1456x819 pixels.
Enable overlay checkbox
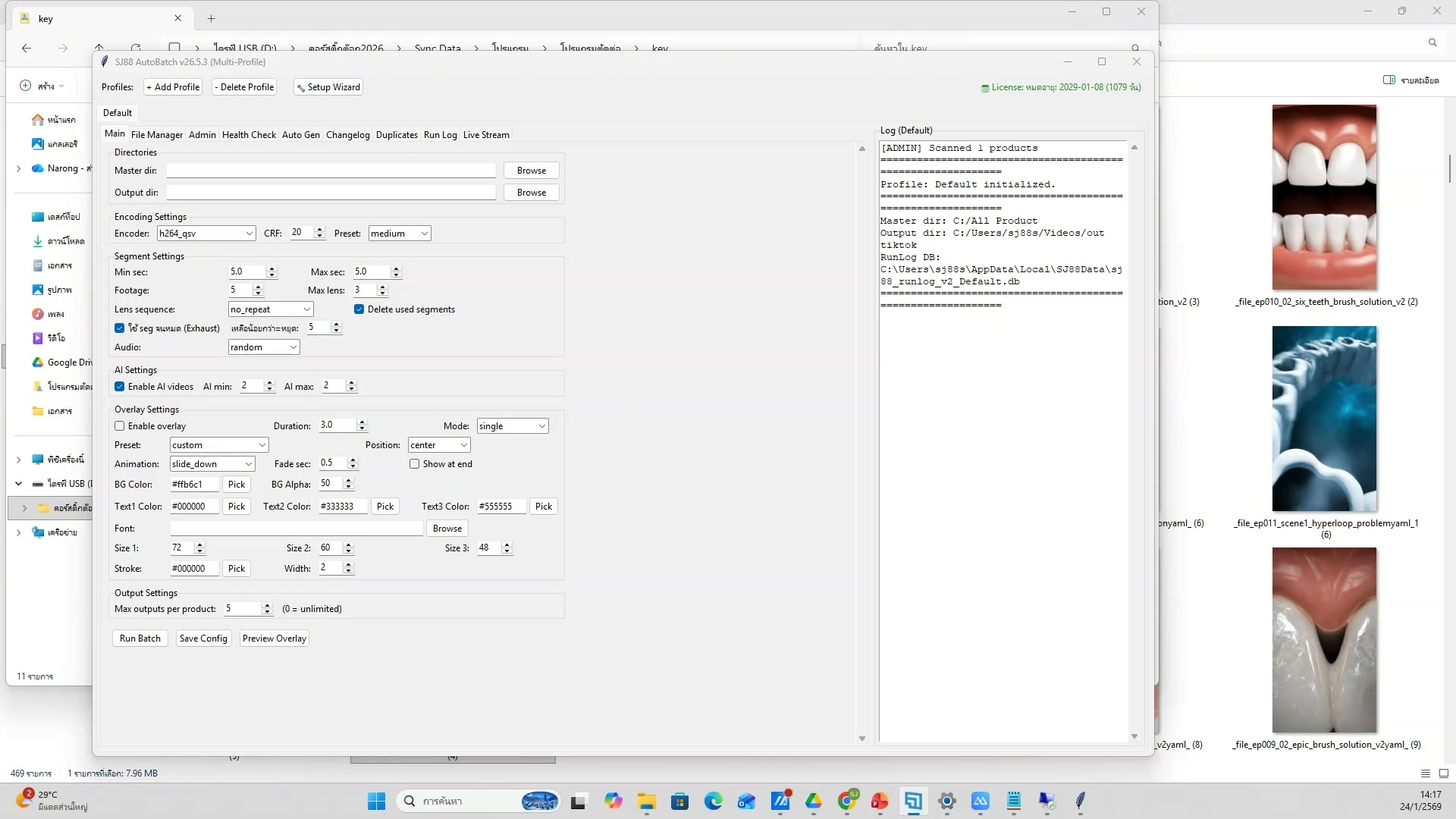pyautogui.click(x=120, y=426)
